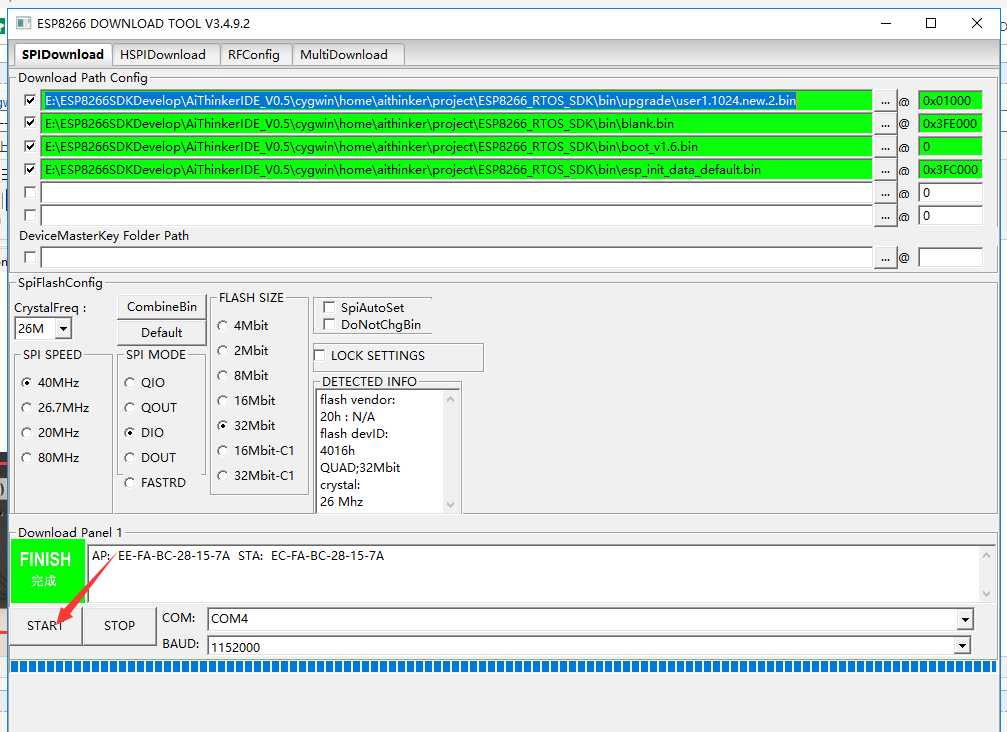Click the QUAD;32Mbit detected info text
The image size is (1007, 732).
coord(360,468)
